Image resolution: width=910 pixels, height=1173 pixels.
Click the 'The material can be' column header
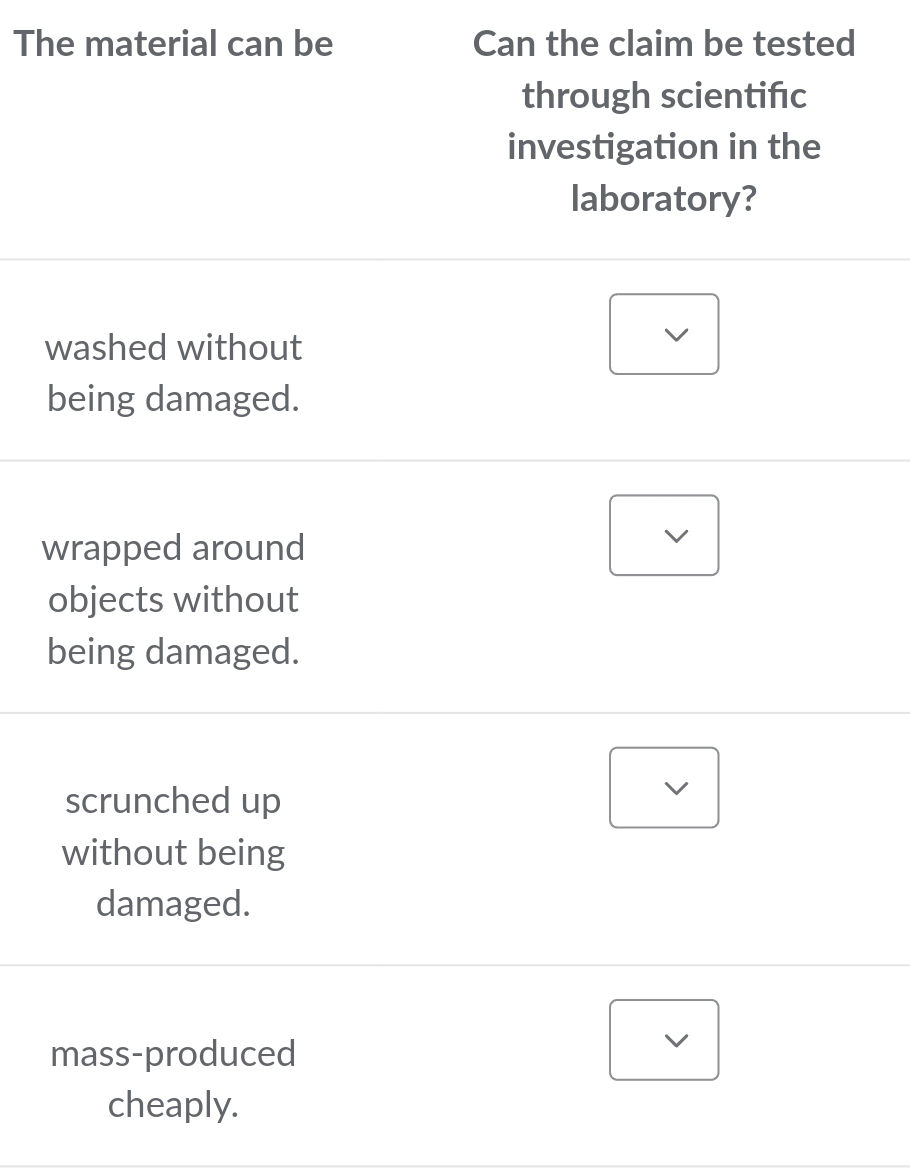(172, 43)
